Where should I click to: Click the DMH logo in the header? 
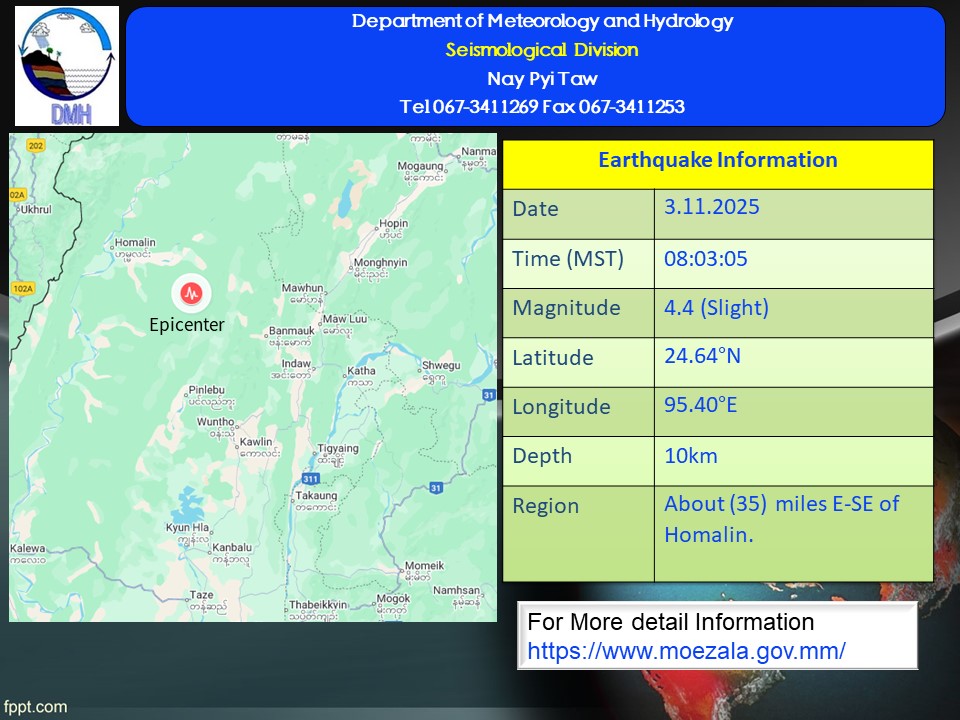(67, 66)
